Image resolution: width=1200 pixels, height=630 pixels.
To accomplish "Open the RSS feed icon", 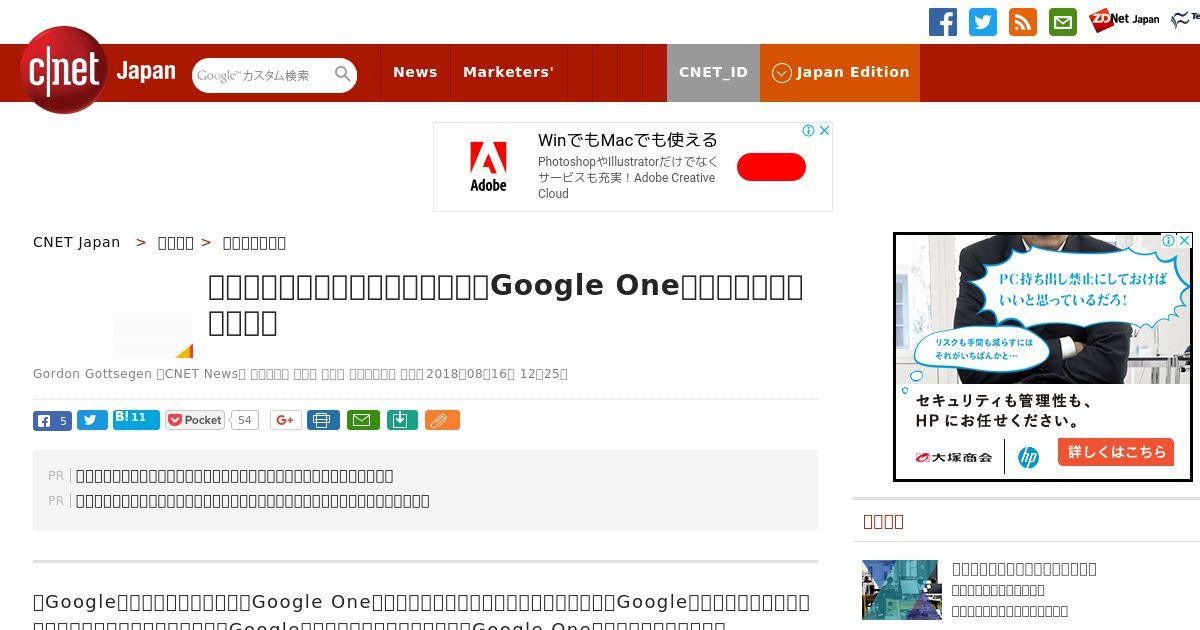I will coord(1023,22).
